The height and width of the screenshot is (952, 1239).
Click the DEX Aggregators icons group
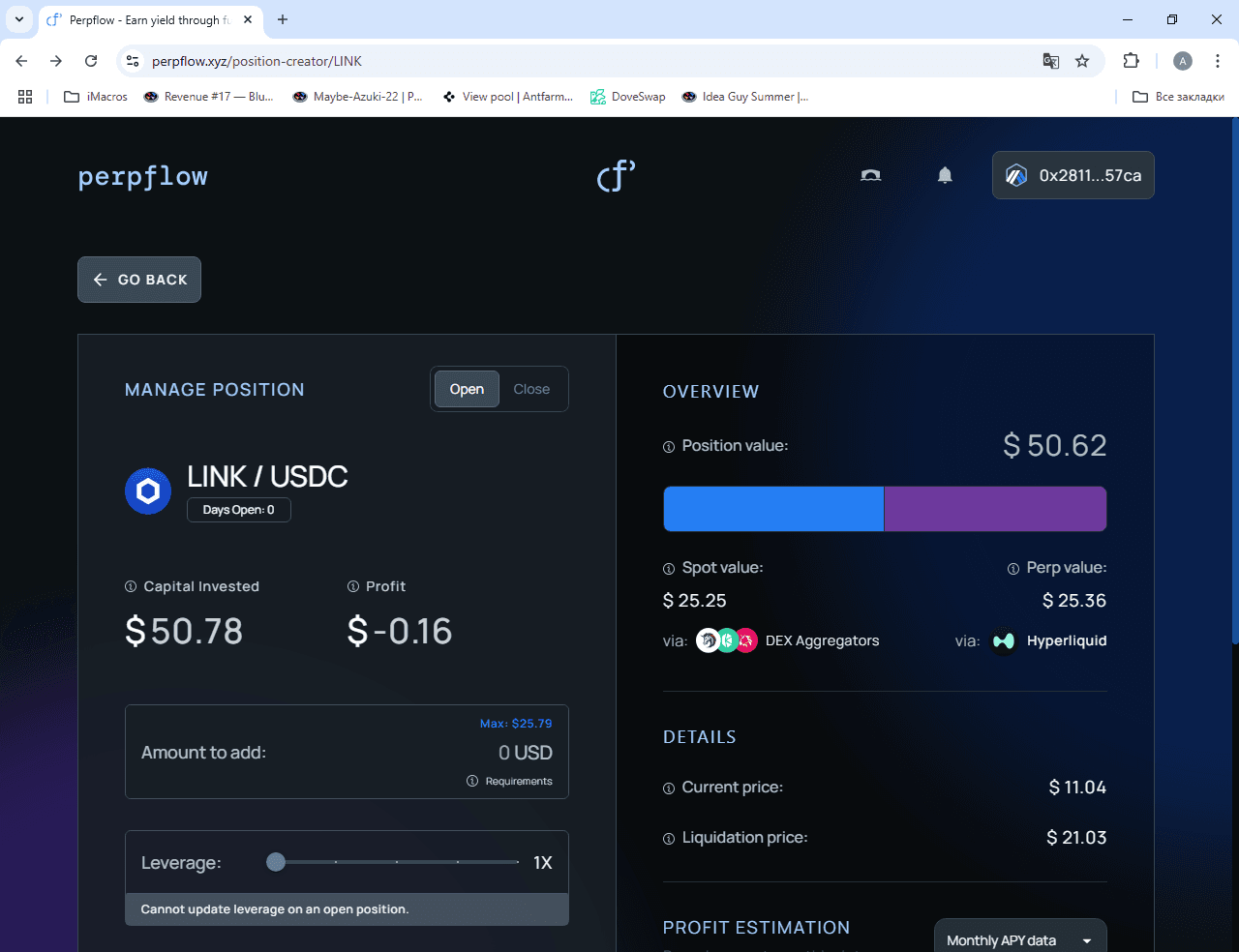(727, 640)
